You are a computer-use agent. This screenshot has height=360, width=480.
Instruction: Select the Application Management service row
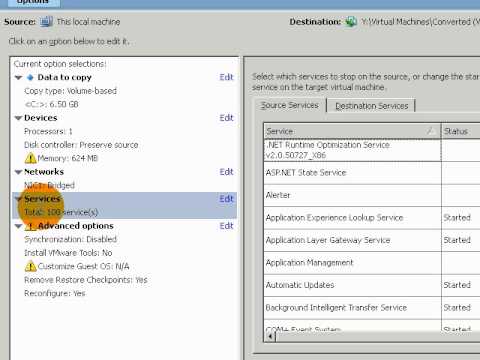[372, 263]
